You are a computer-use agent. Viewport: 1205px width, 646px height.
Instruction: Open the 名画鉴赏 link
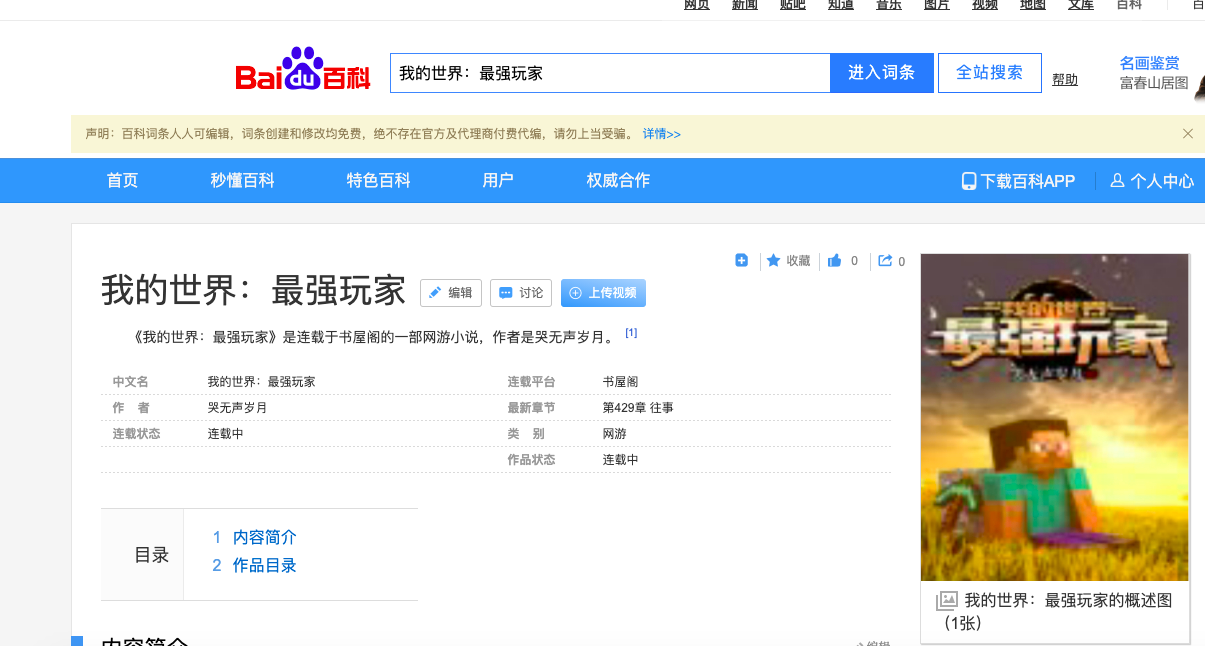1150,63
